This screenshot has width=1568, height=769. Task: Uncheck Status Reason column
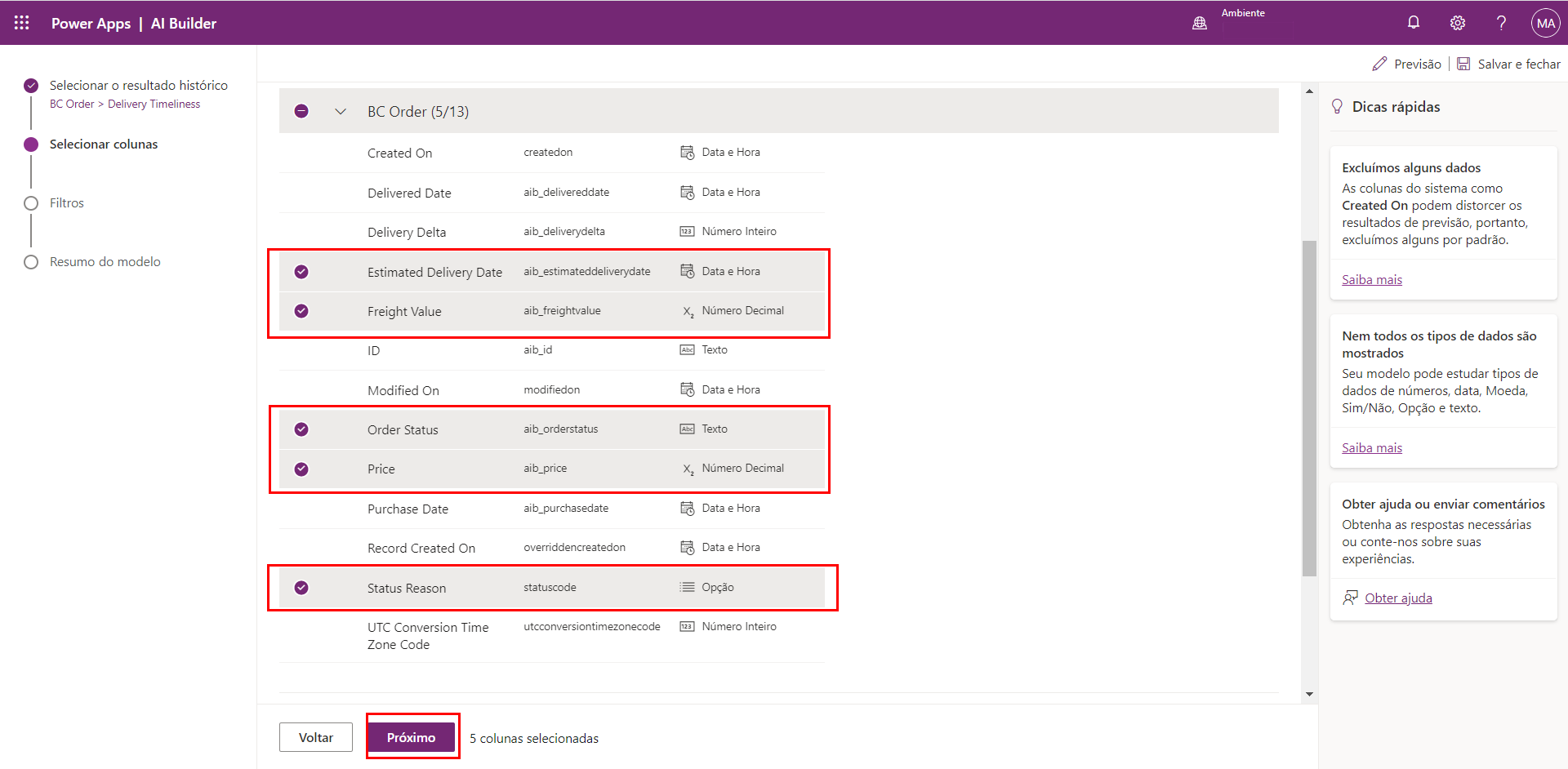(x=301, y=588)
